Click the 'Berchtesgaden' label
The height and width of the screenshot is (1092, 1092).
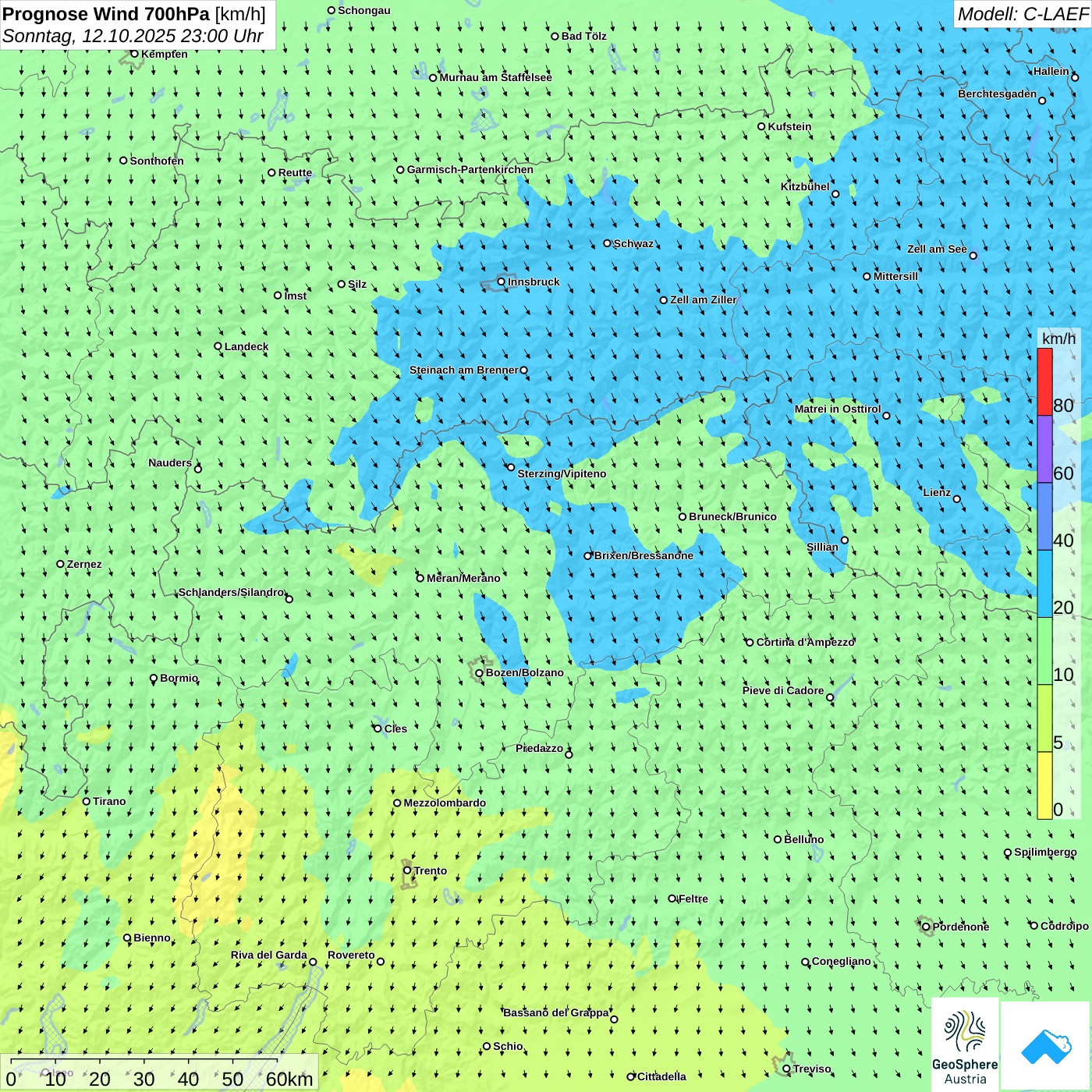tap(998, 94)
